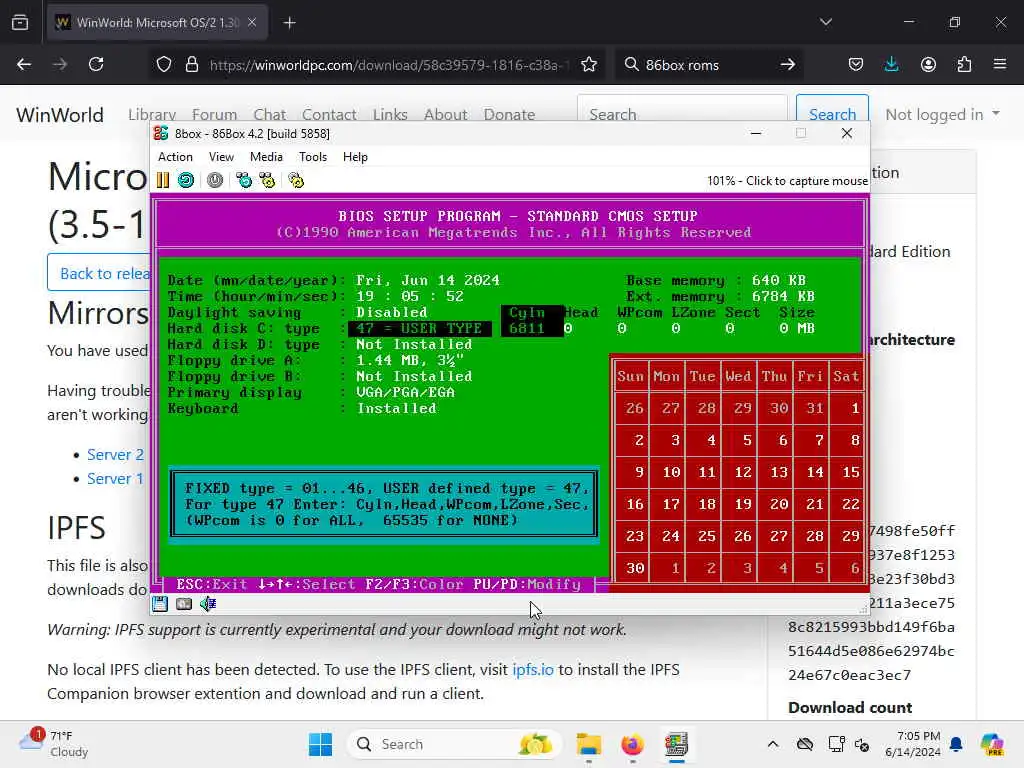The height and width of the screenshot is (768, 1024).
Task: Open the Forum navigation link
Action: [214, 114]
